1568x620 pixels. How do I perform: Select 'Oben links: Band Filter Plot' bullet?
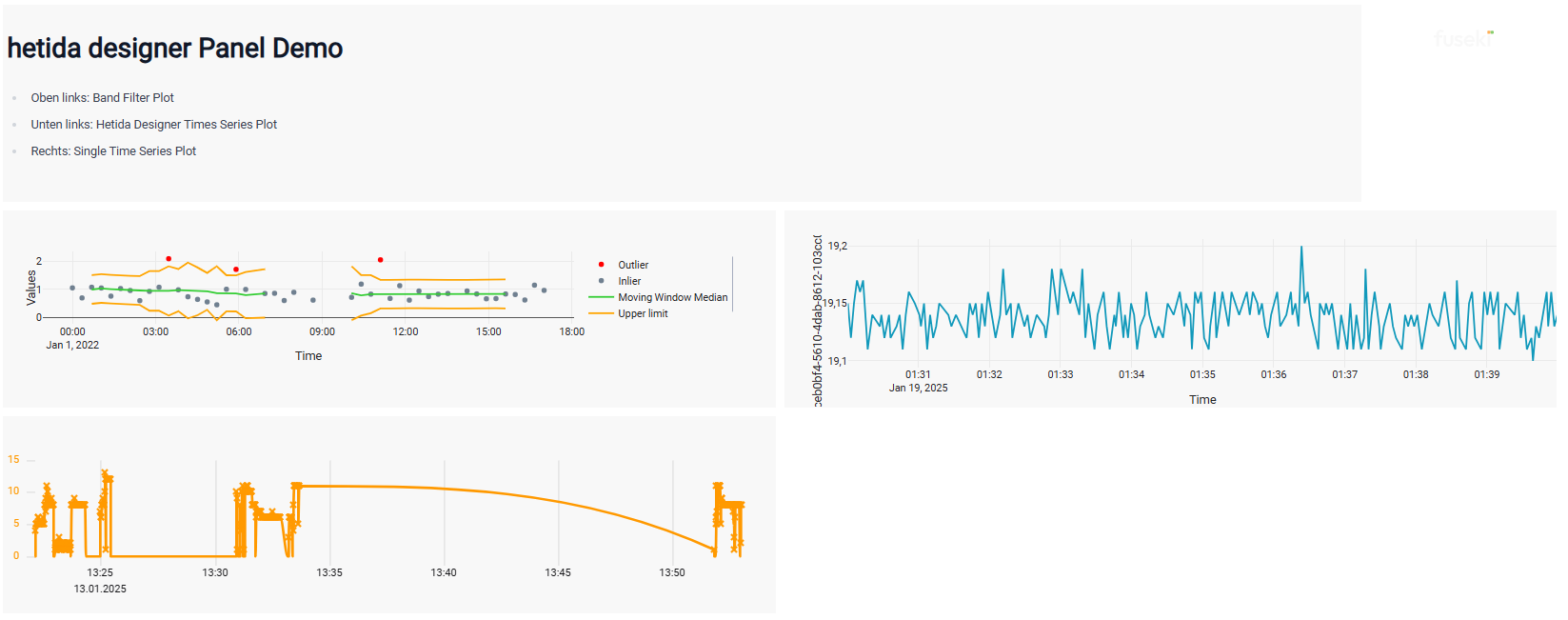(x=103, y=98)
